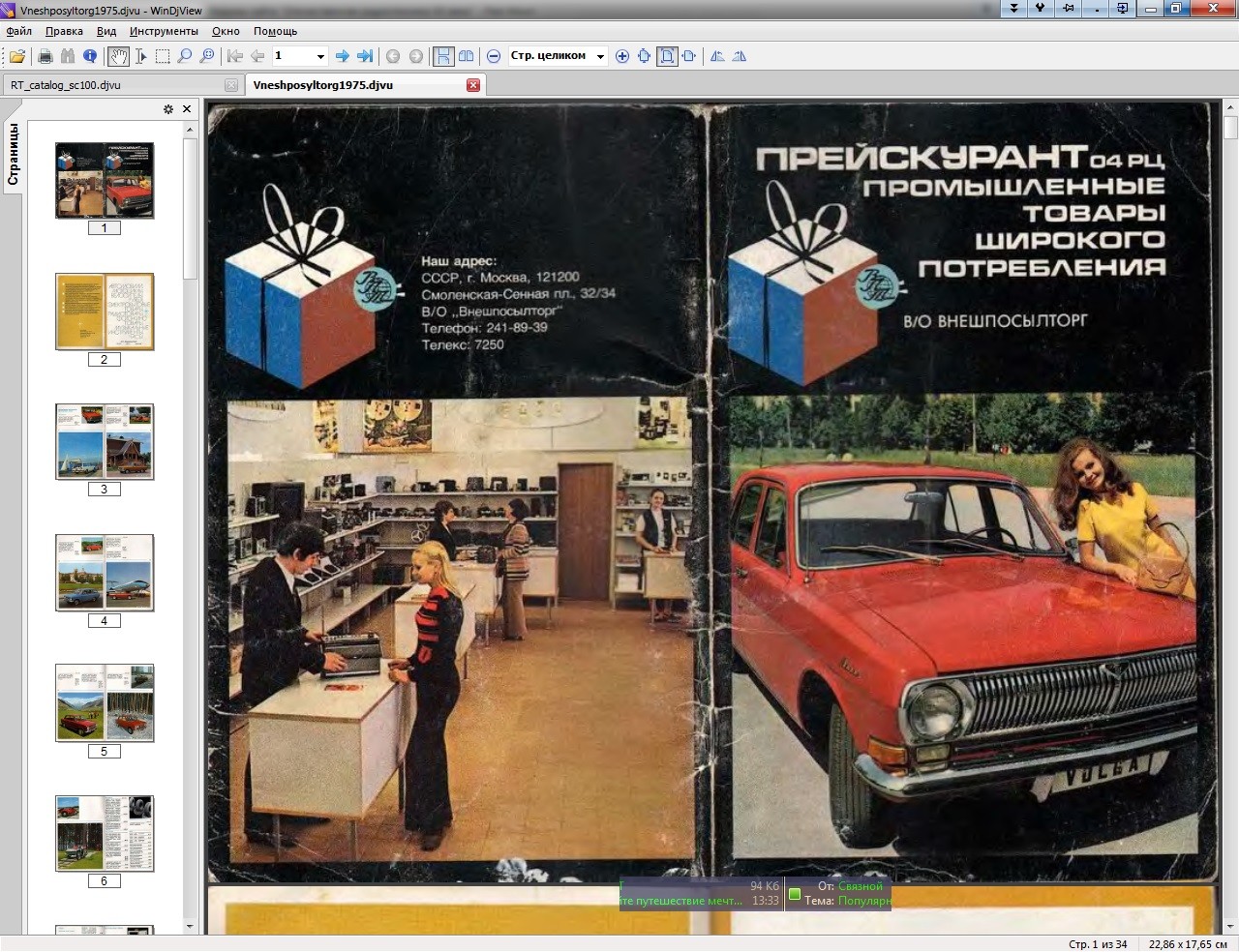Zoom out with the minus icon

494,56
